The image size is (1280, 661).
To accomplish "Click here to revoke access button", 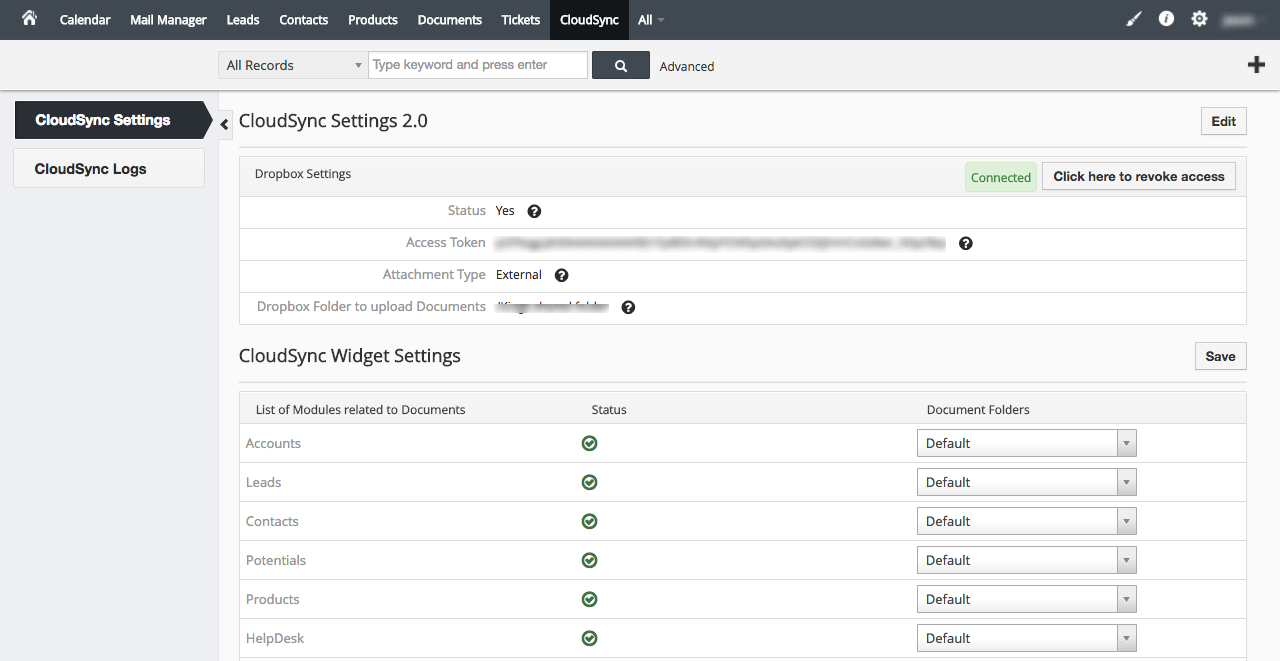I will pos(1139,177).
